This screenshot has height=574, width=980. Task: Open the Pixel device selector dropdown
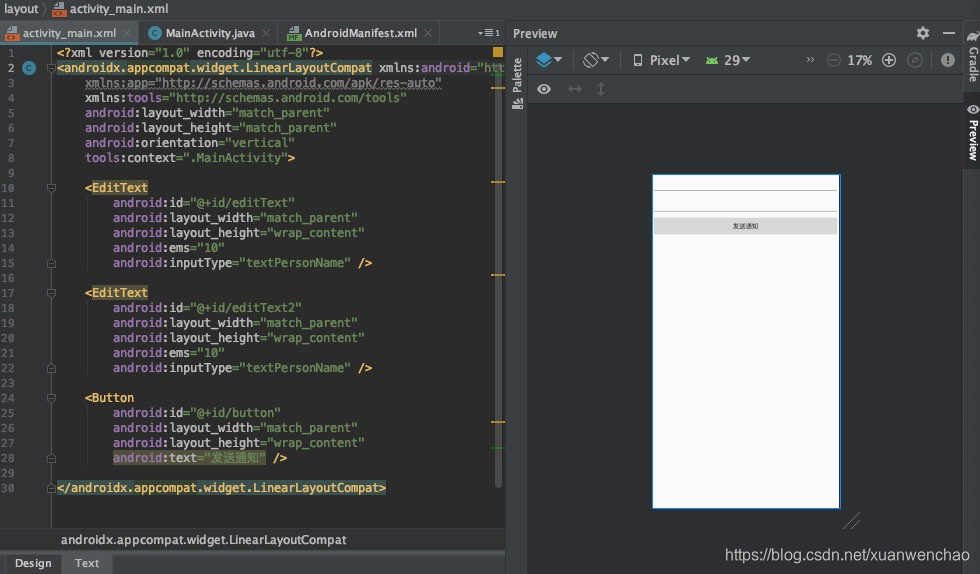[x=661, y=60]
